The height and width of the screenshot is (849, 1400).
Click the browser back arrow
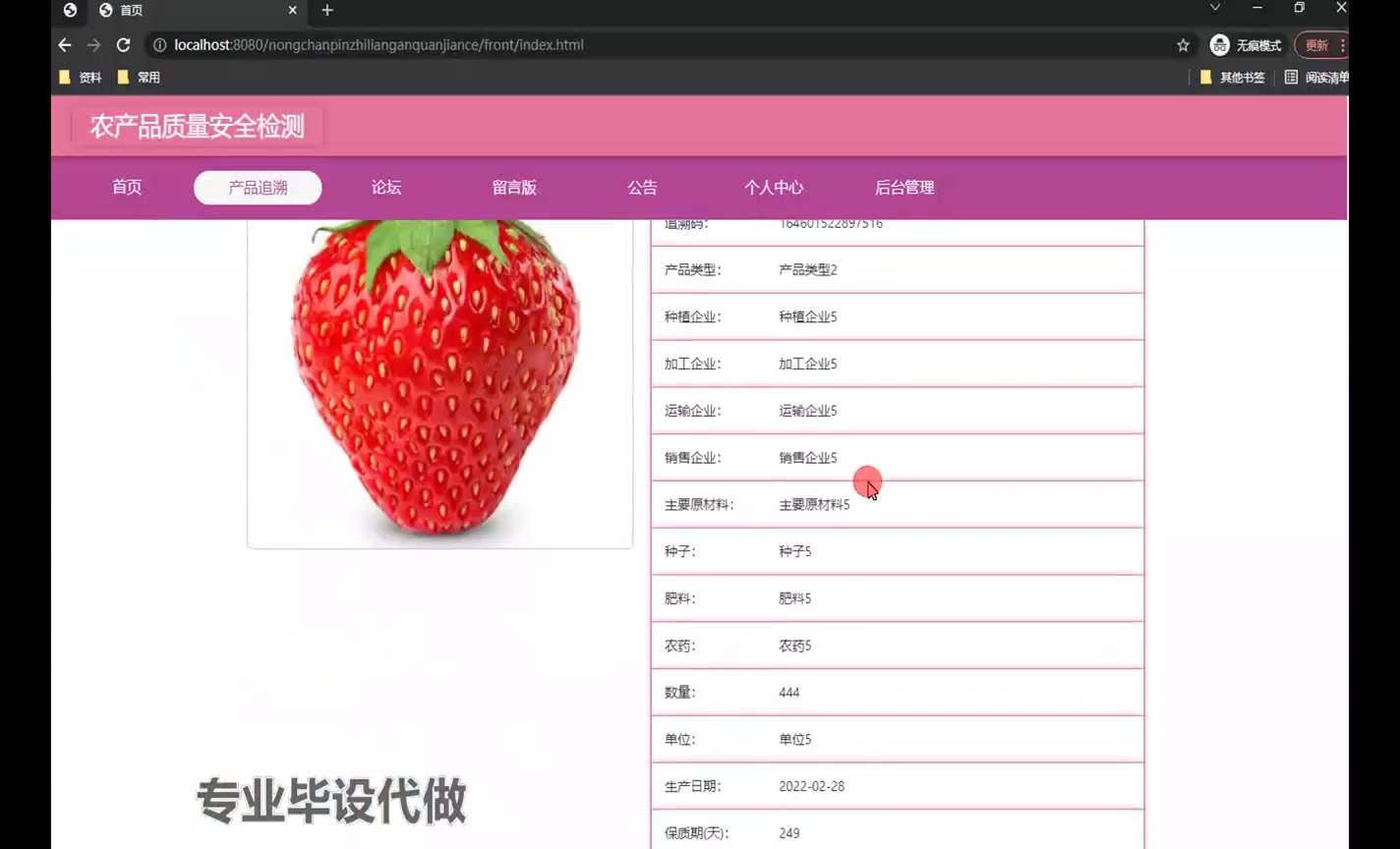click(65, 45)
